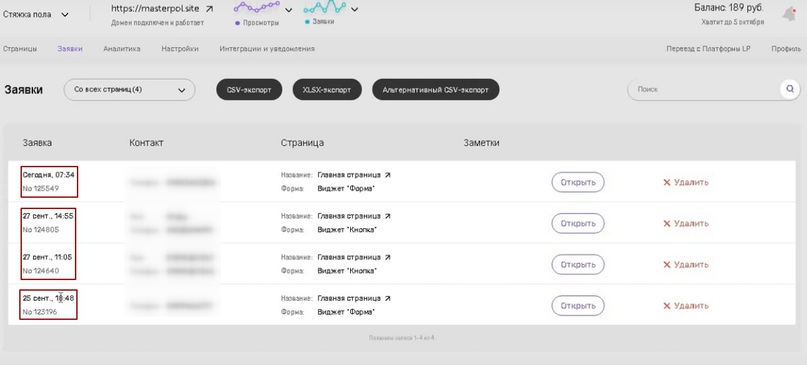Click the XLSX-экспорт button
Screen dimensions: 807x365
point(327,90)
